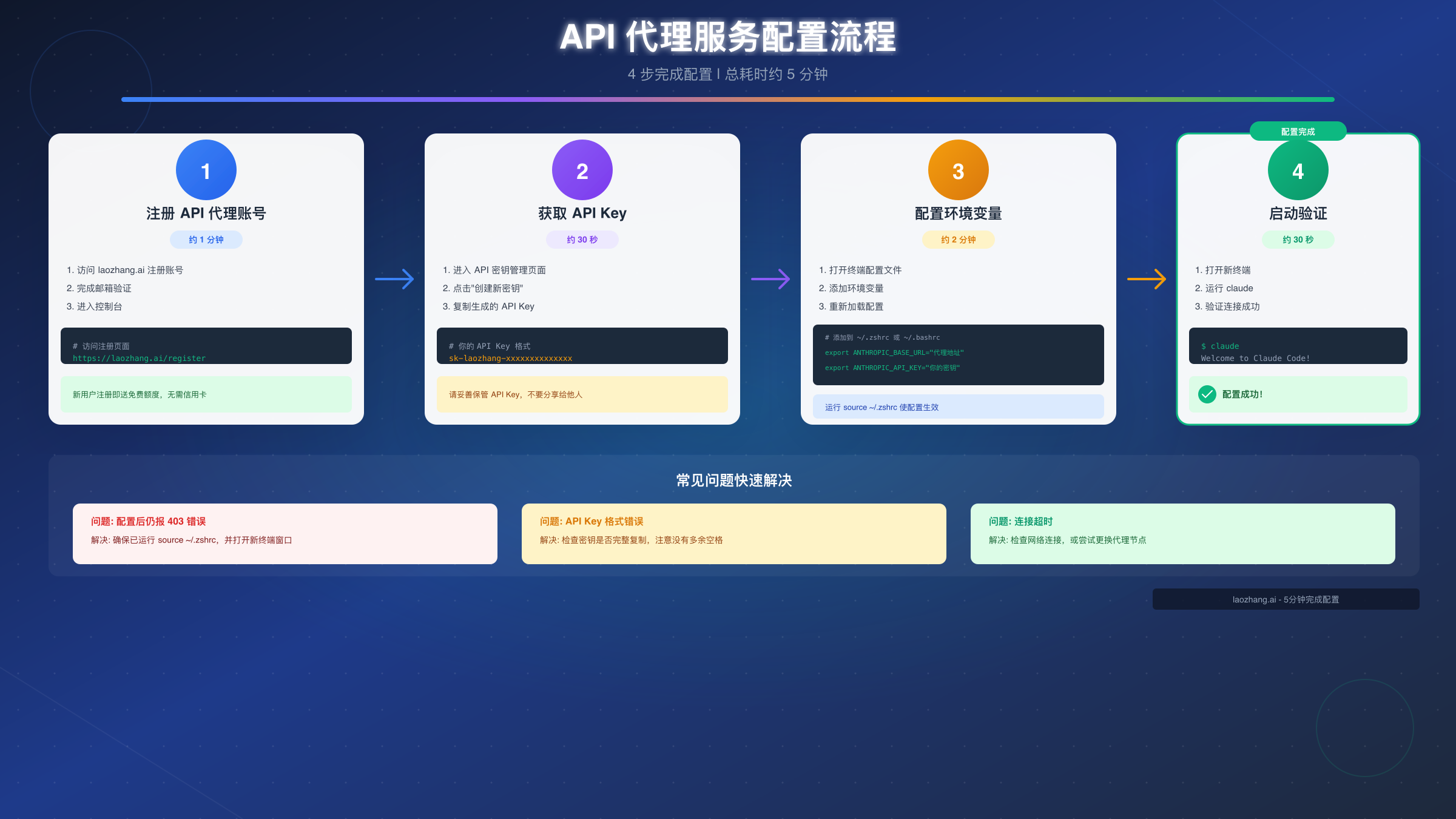Open the https://laozhang.ai/register link
This screenshot has height=819, width=1456.
(139, 358)
